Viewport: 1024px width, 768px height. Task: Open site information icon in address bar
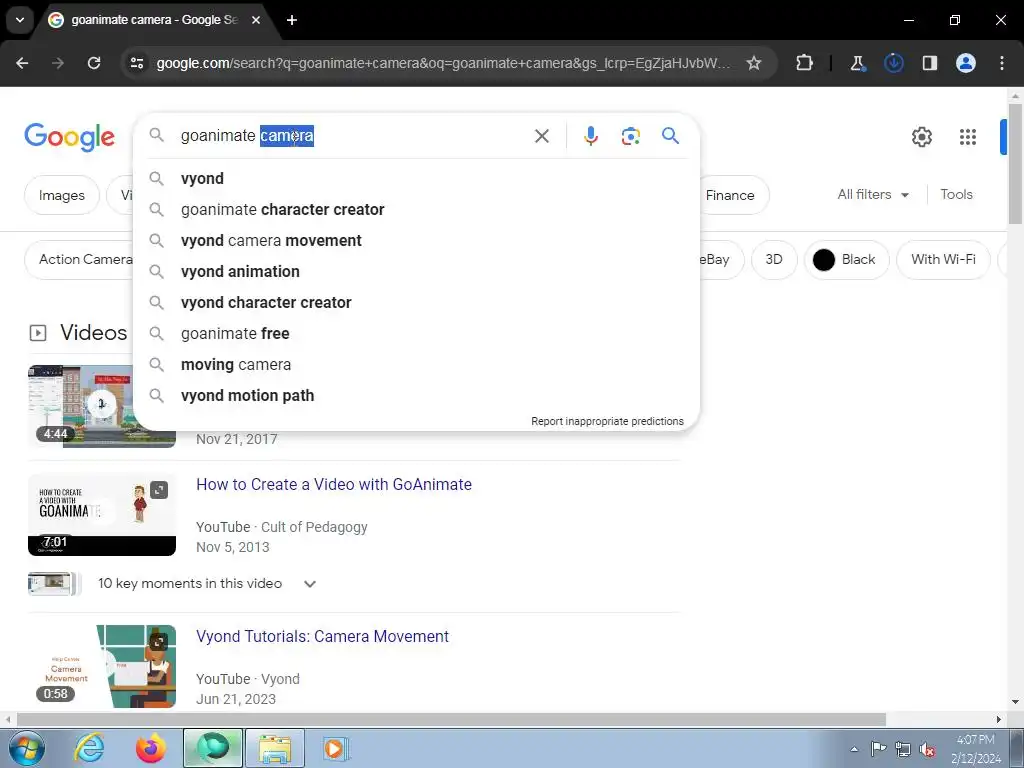[136, 63]
